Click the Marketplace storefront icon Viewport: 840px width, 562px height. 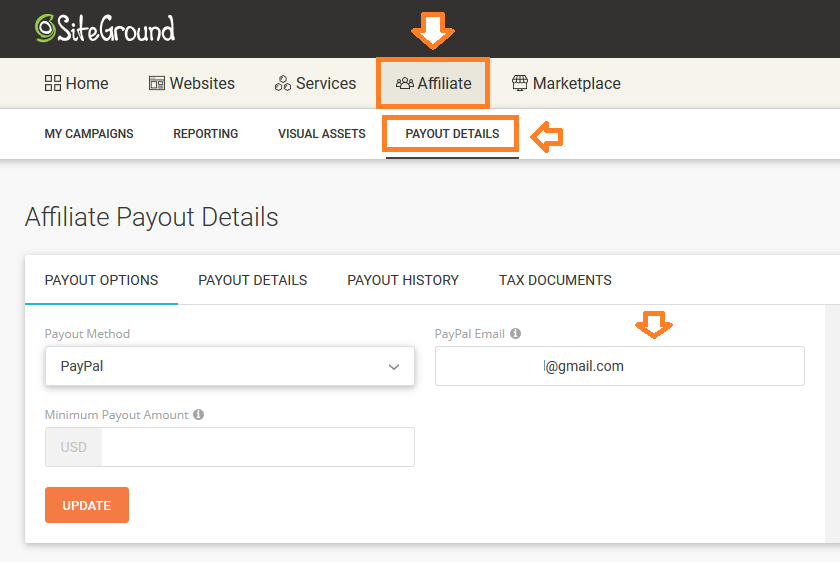(520, 83)
